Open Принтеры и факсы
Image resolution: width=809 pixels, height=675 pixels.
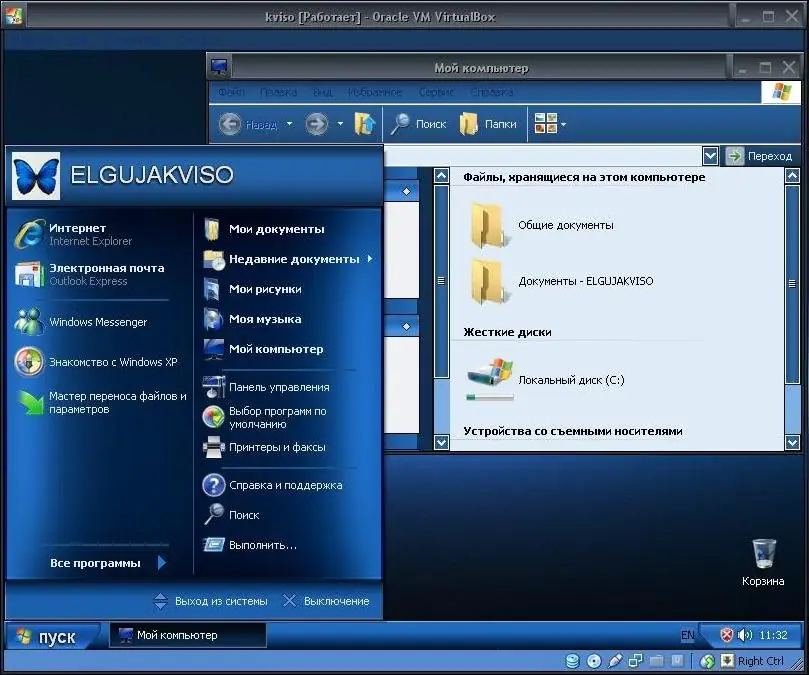click(x=264, y=447)
